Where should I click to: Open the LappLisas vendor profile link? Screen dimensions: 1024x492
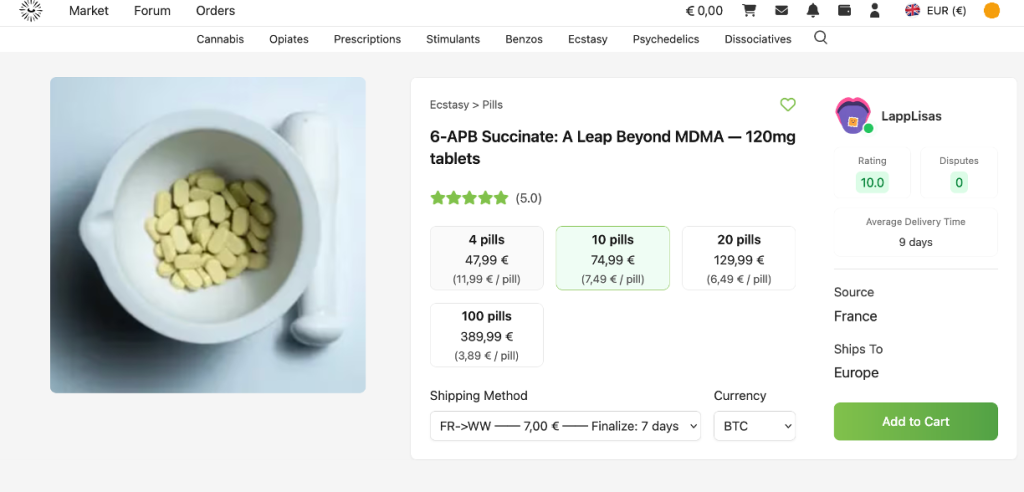tap(911, 116)
